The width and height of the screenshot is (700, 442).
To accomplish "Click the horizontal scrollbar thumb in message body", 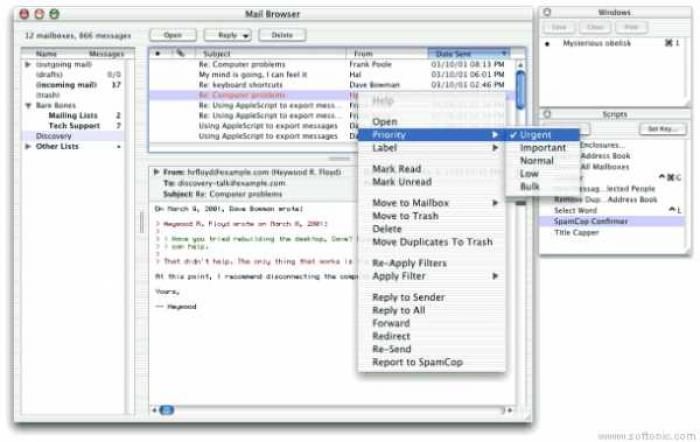I will click(x=167, y=410).
